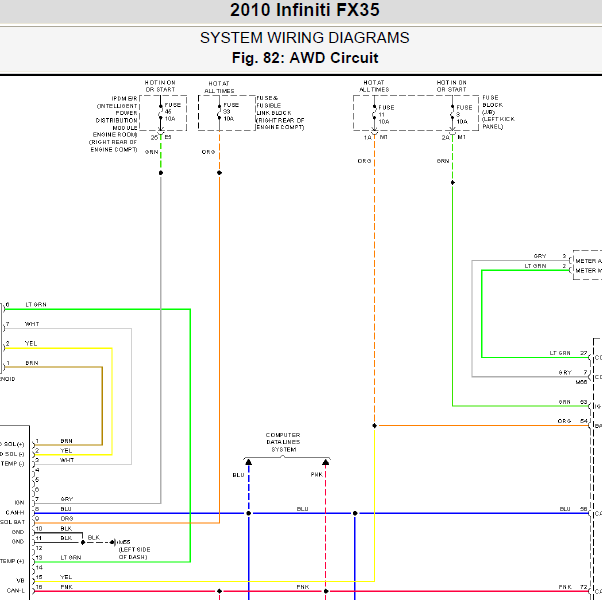
Task: Select "GRN" label under the 2A M1 connector
Action: pos(443,161)
